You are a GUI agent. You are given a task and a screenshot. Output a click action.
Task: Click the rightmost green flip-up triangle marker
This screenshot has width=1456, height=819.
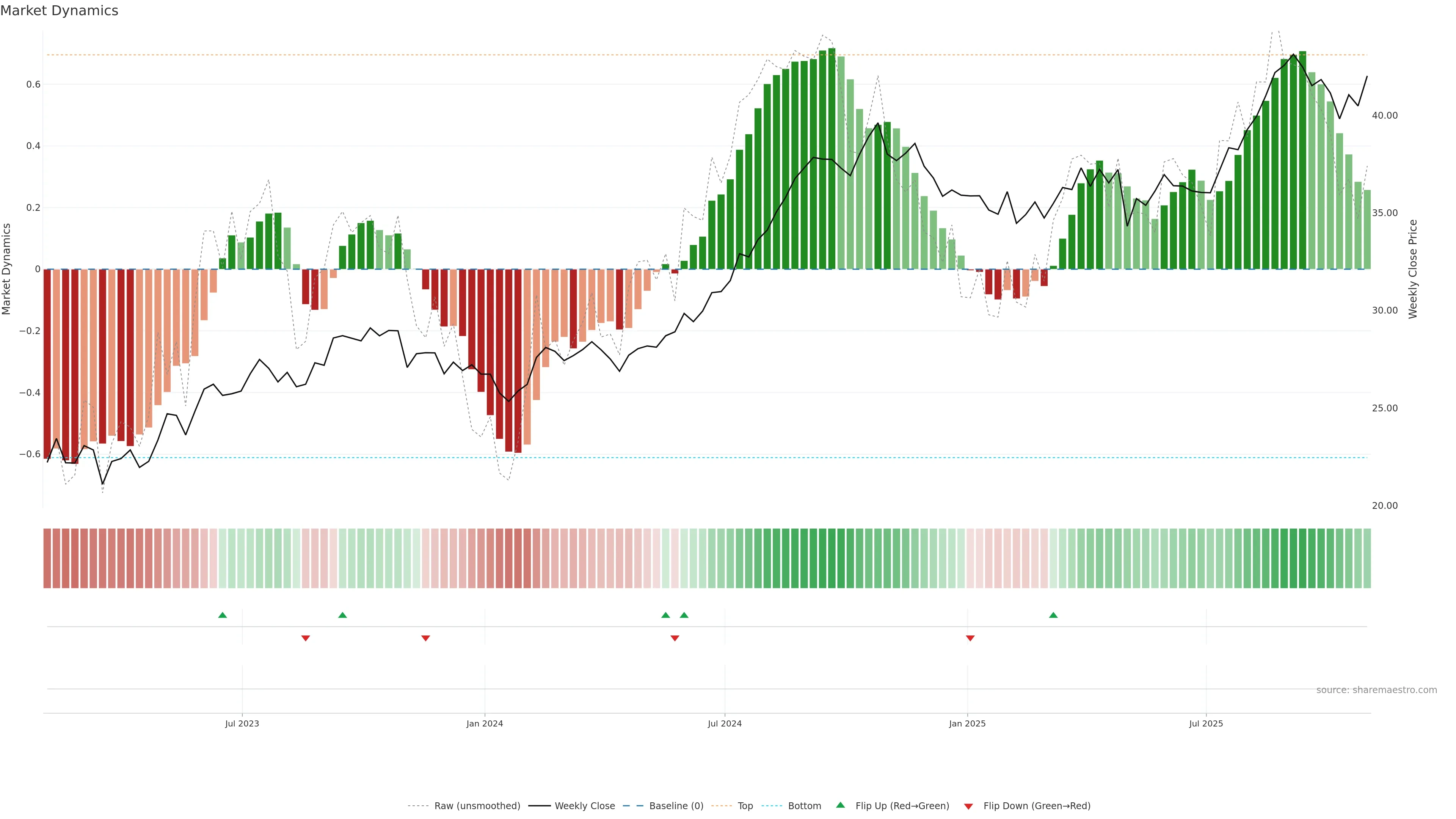point(1053,615)
